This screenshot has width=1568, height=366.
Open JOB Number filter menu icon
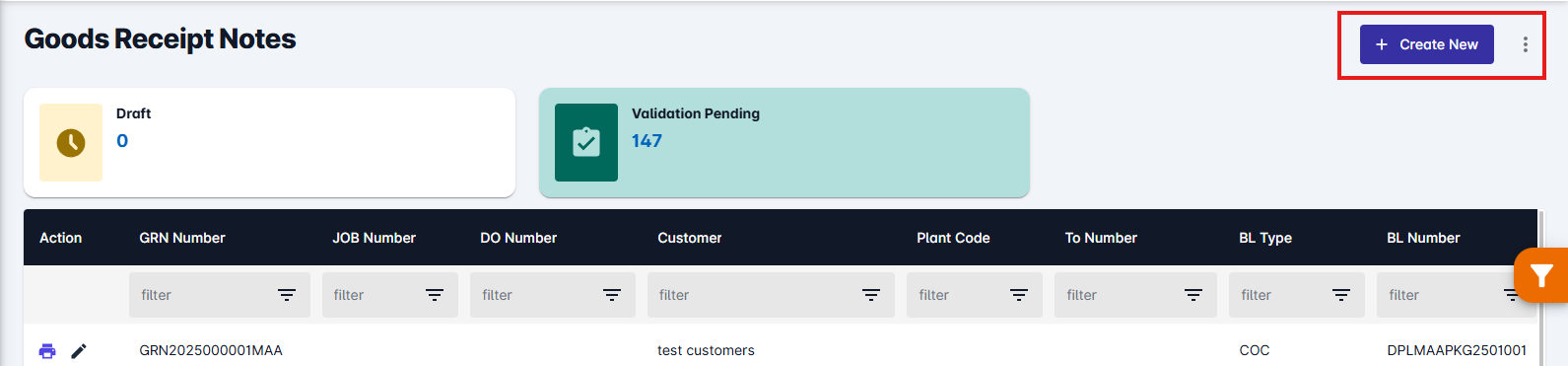click(435, 295)
